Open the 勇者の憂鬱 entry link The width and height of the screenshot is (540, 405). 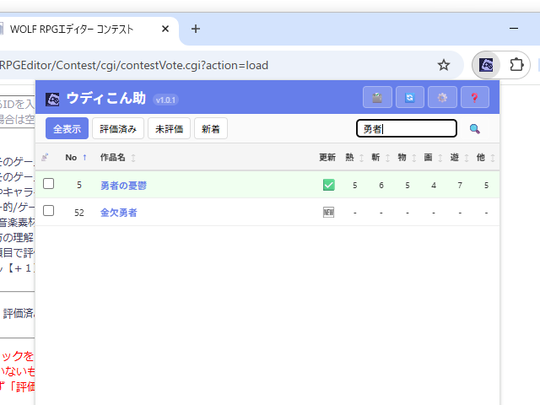coord(123,186)
